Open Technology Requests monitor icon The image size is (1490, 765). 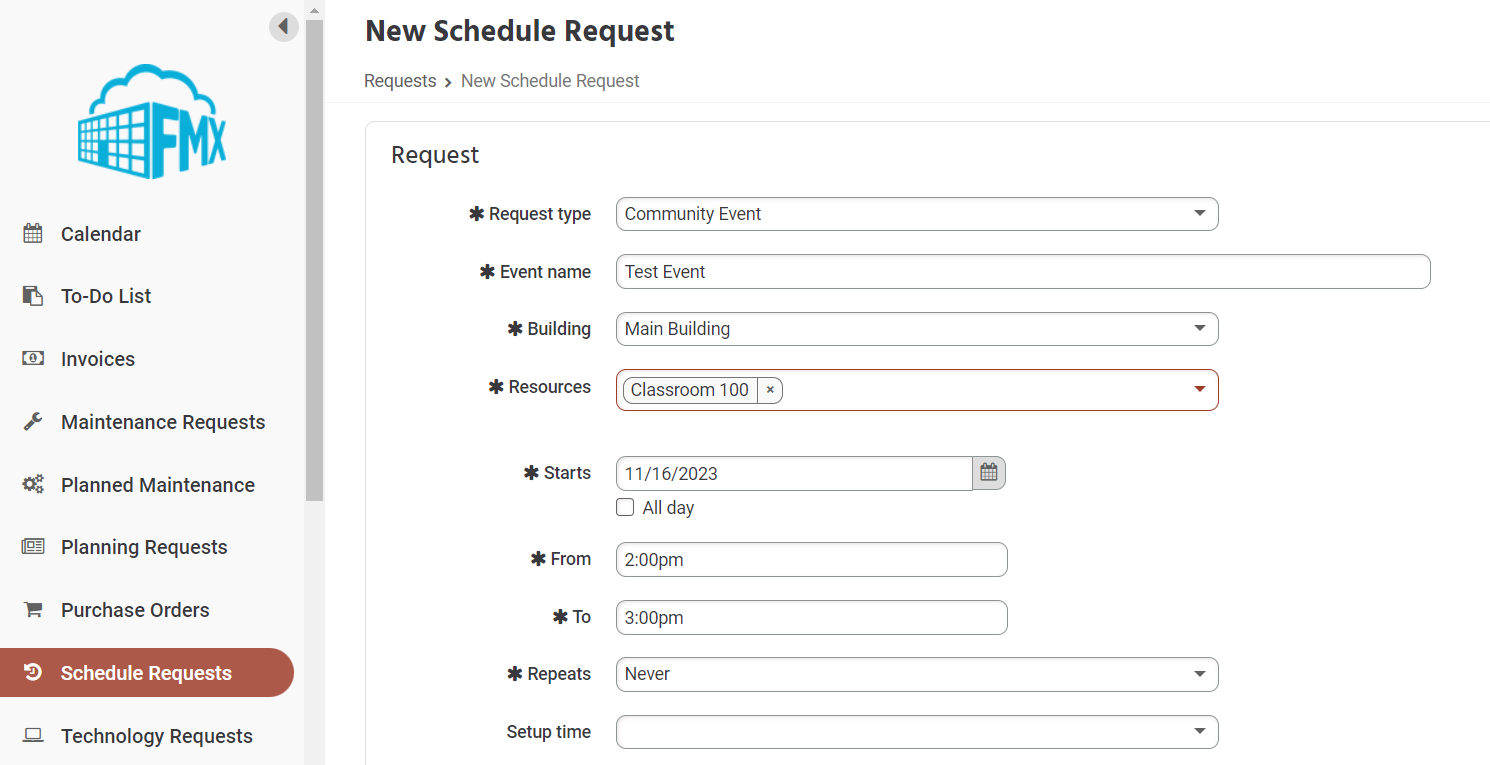pyautogui.click(x=33, y=735)
